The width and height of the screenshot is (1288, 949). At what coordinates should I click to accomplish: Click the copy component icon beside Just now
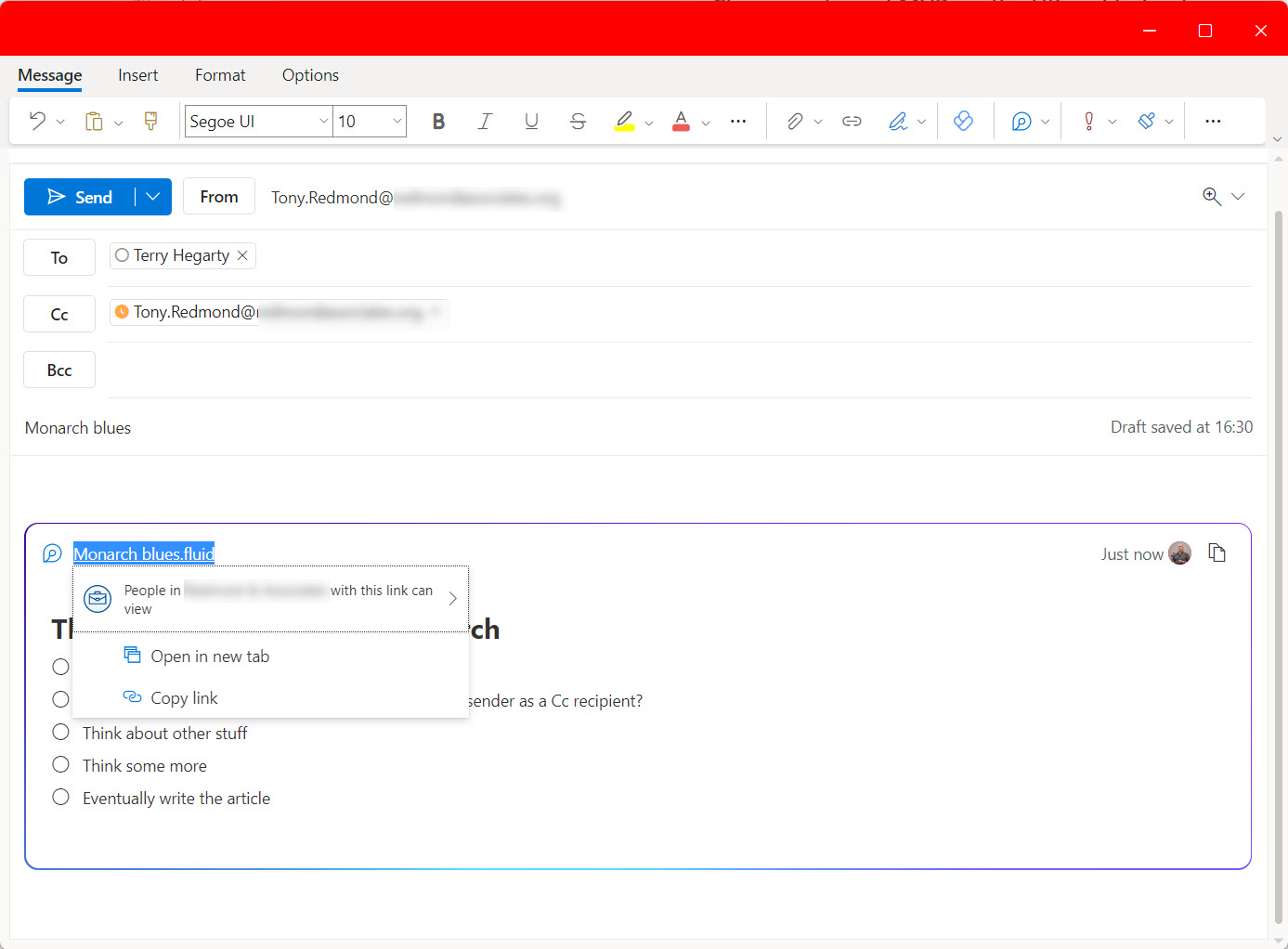(x=1216, y=553)
